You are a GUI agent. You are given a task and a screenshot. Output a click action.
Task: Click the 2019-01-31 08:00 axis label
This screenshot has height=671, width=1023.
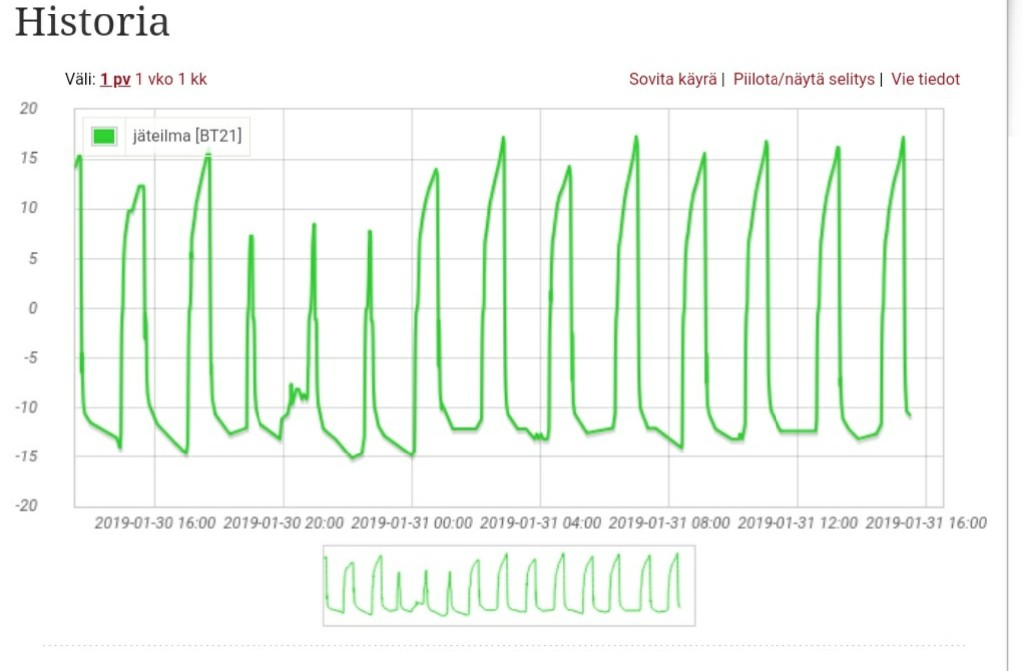pos(669,523)
